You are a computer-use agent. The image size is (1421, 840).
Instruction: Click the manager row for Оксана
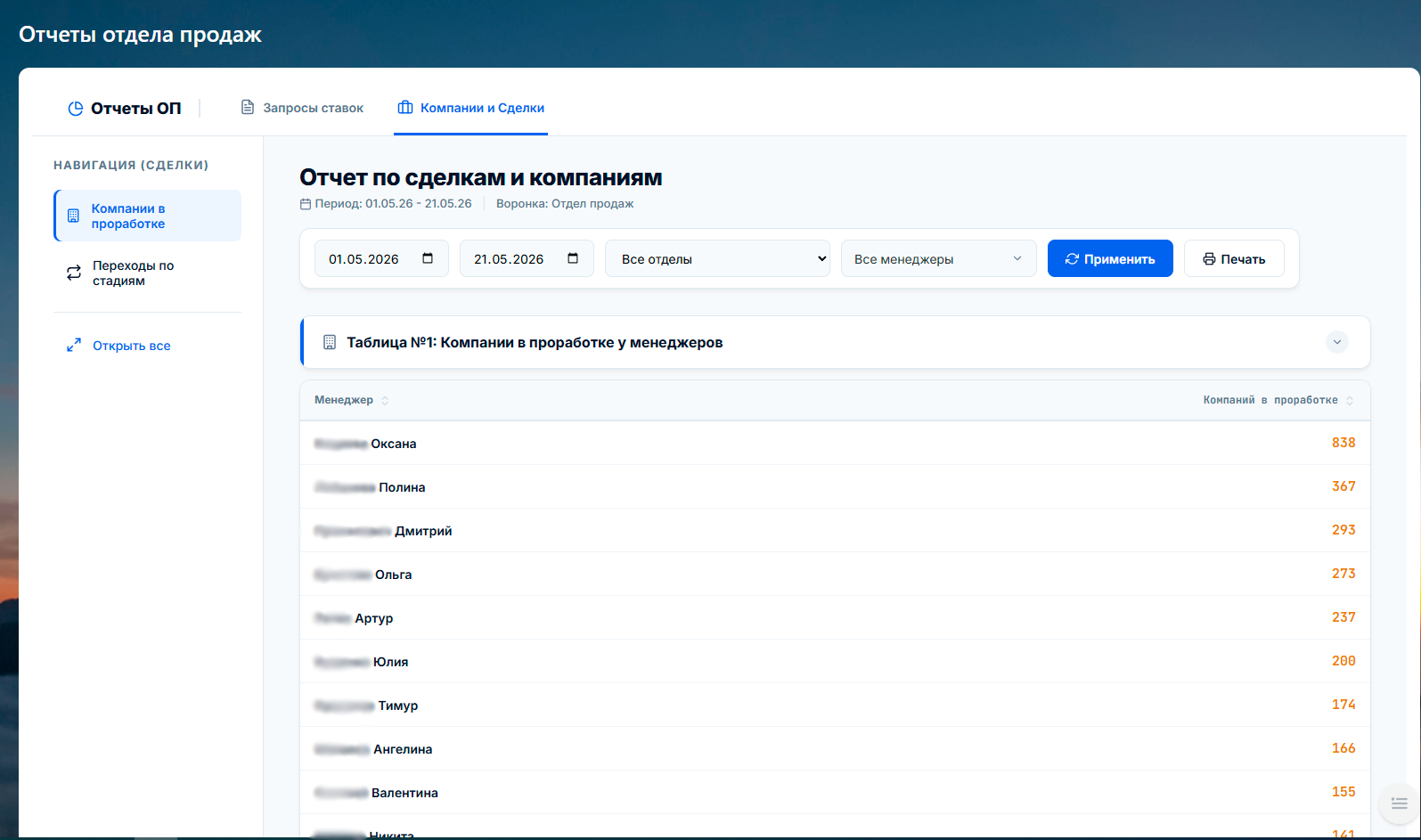[x=835, y=443]
